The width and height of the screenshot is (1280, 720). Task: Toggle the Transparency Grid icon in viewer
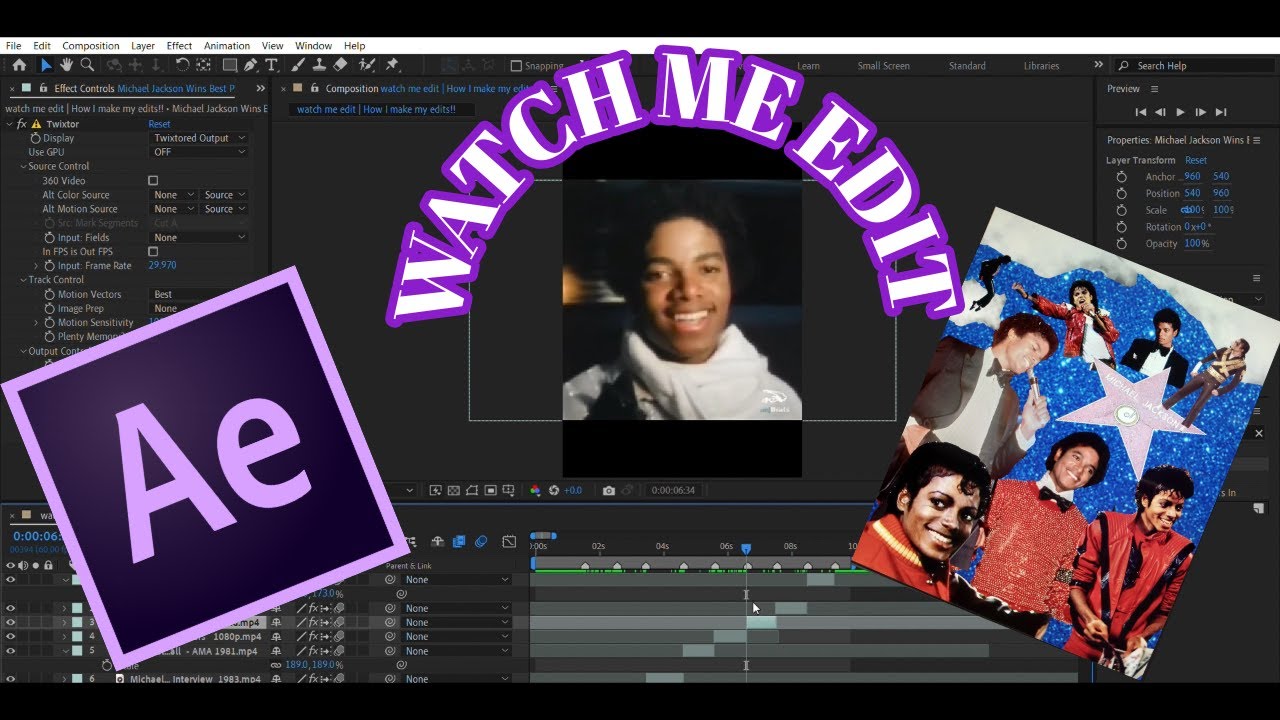[453, 490]
